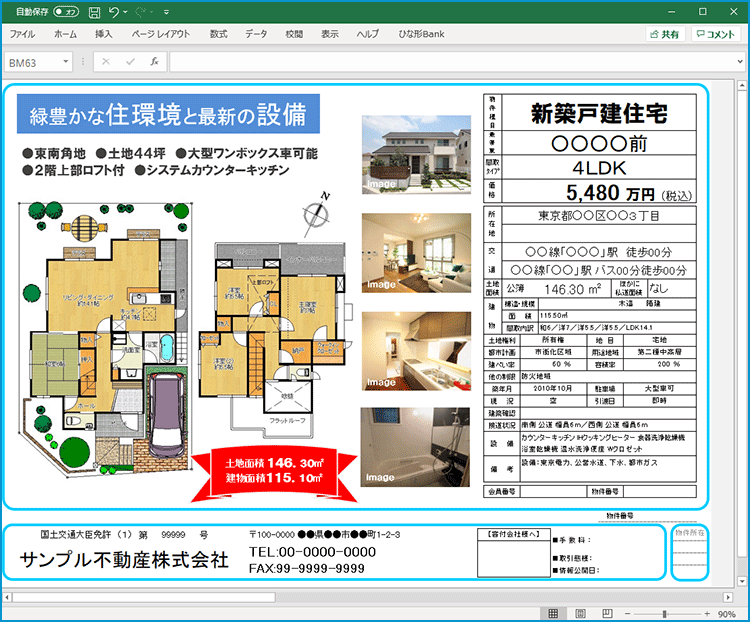
Task: Click the ○○○○前 station name cell
Action: (599, 143)
